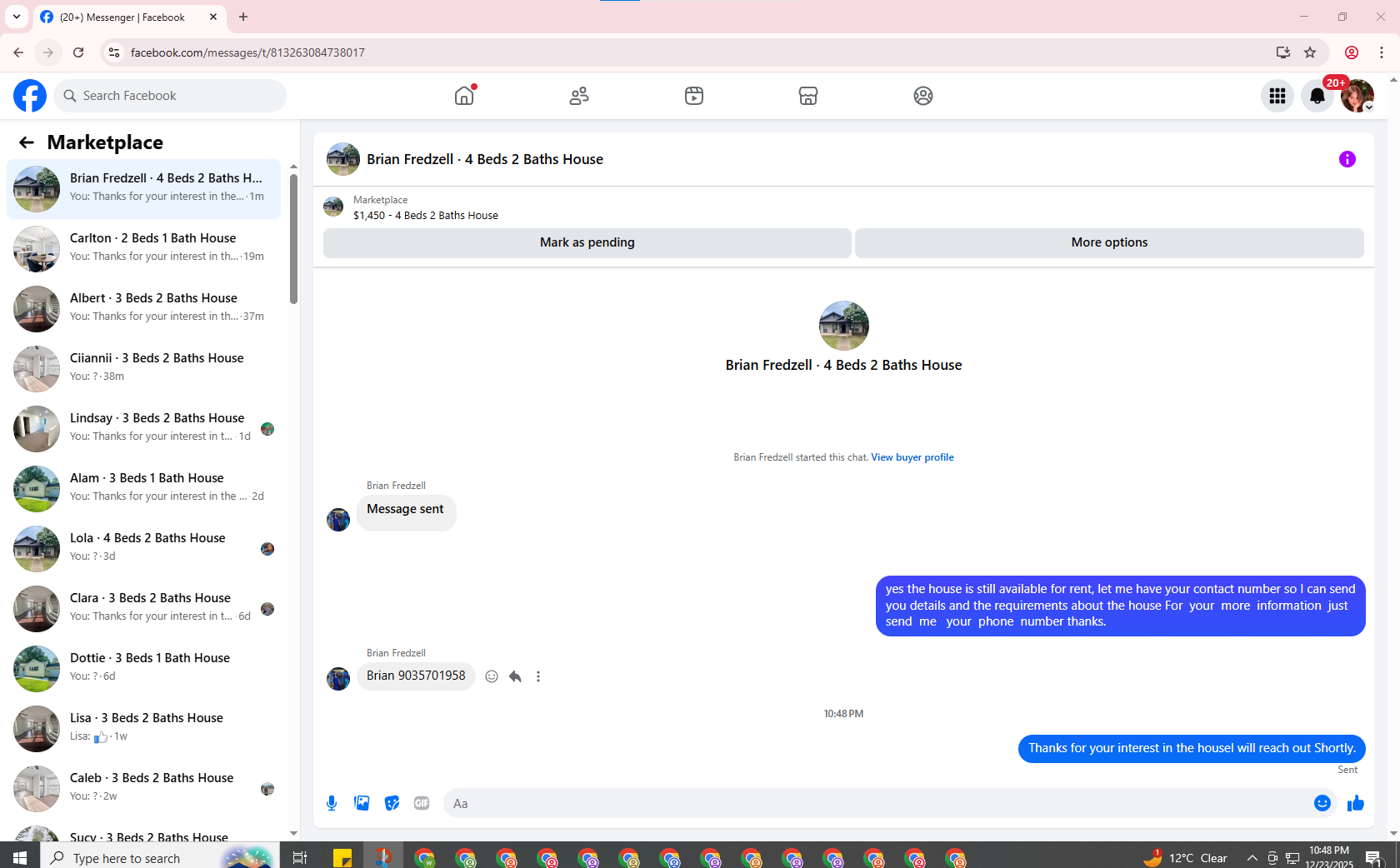This screenshot has height=868, width=1400.
Task: Choose a GIF
Action: (x=422, y=803)
